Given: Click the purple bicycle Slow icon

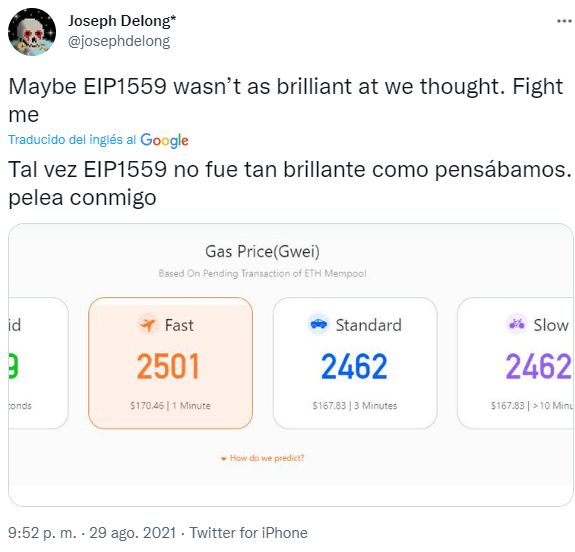Looking at the screenshot, I should point(517,324).
